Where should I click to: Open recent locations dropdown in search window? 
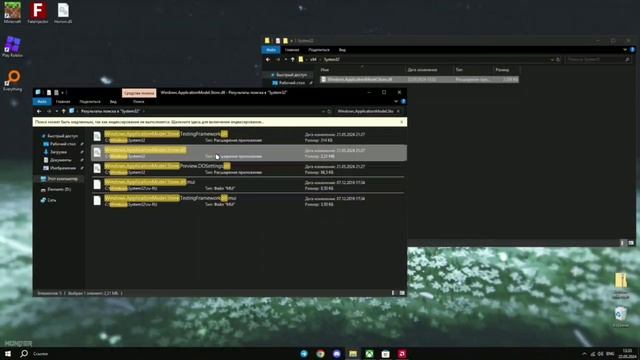pyautogui.click(x=56, y=111)
